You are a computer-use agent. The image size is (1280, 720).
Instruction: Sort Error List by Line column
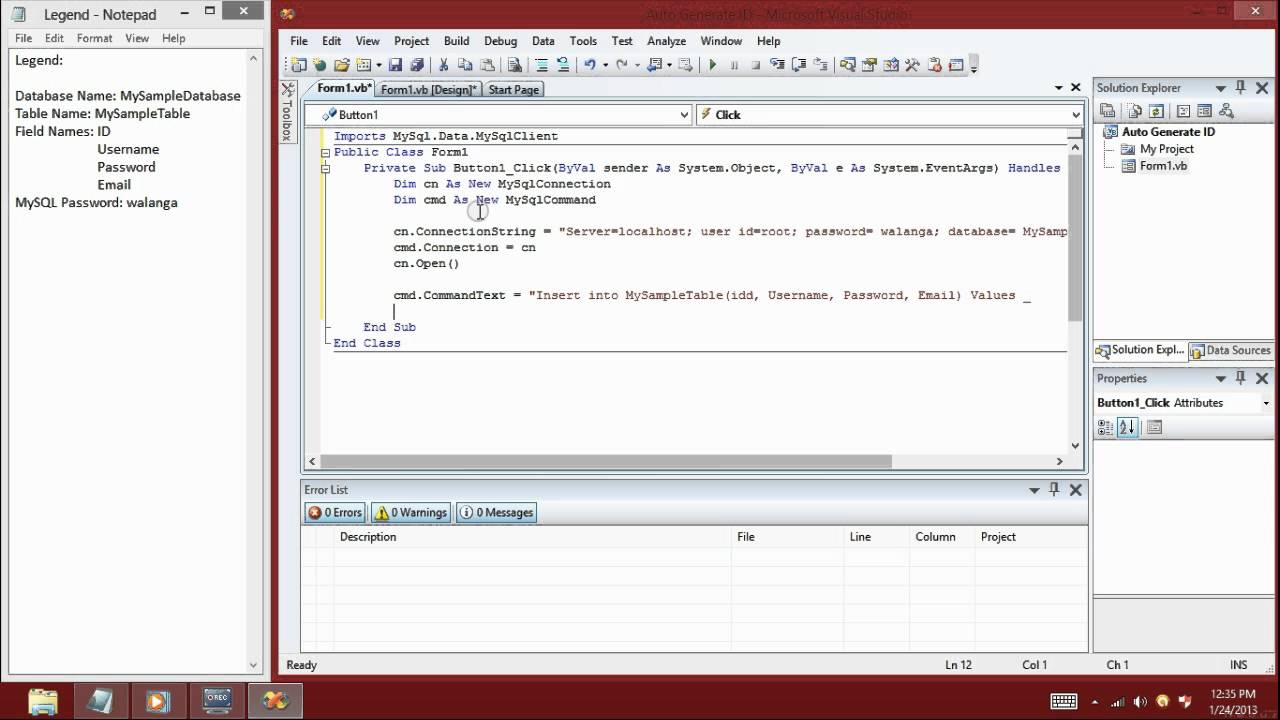(x=876, y=537)
